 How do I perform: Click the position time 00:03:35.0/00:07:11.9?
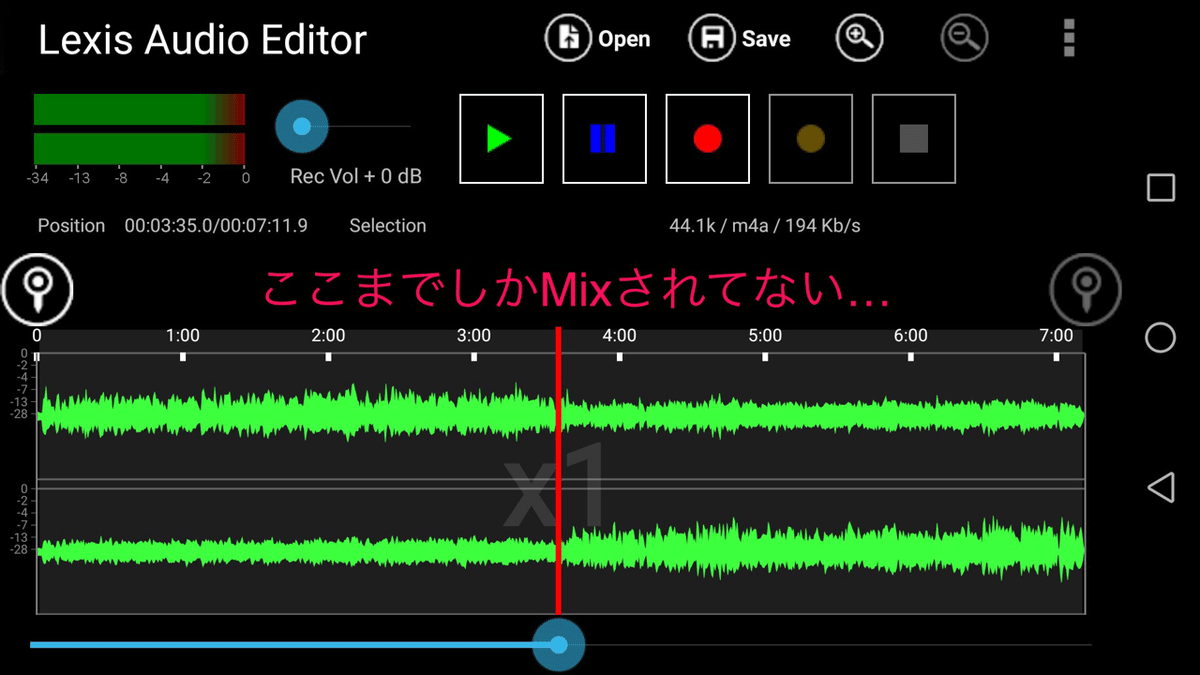(x=216, y=226)
